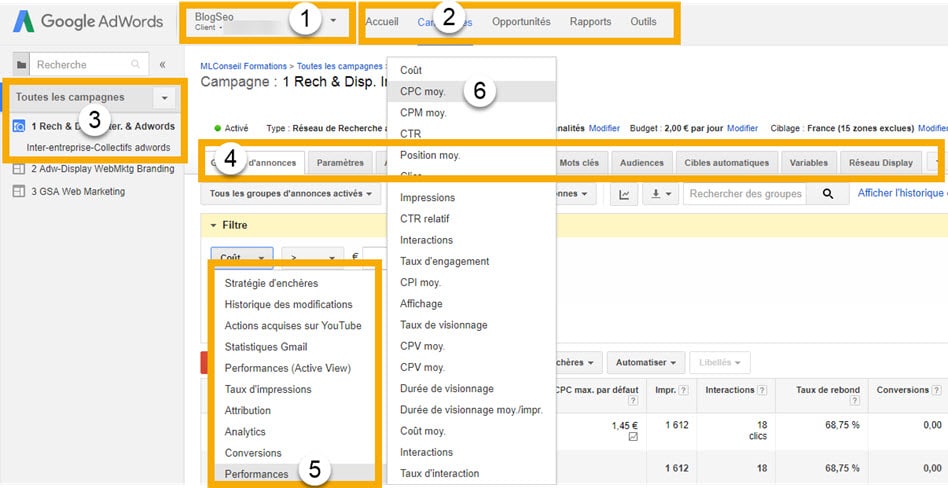948x488 pixels.
Task: Open Opportunités in the top navigation
Action: 521,22
